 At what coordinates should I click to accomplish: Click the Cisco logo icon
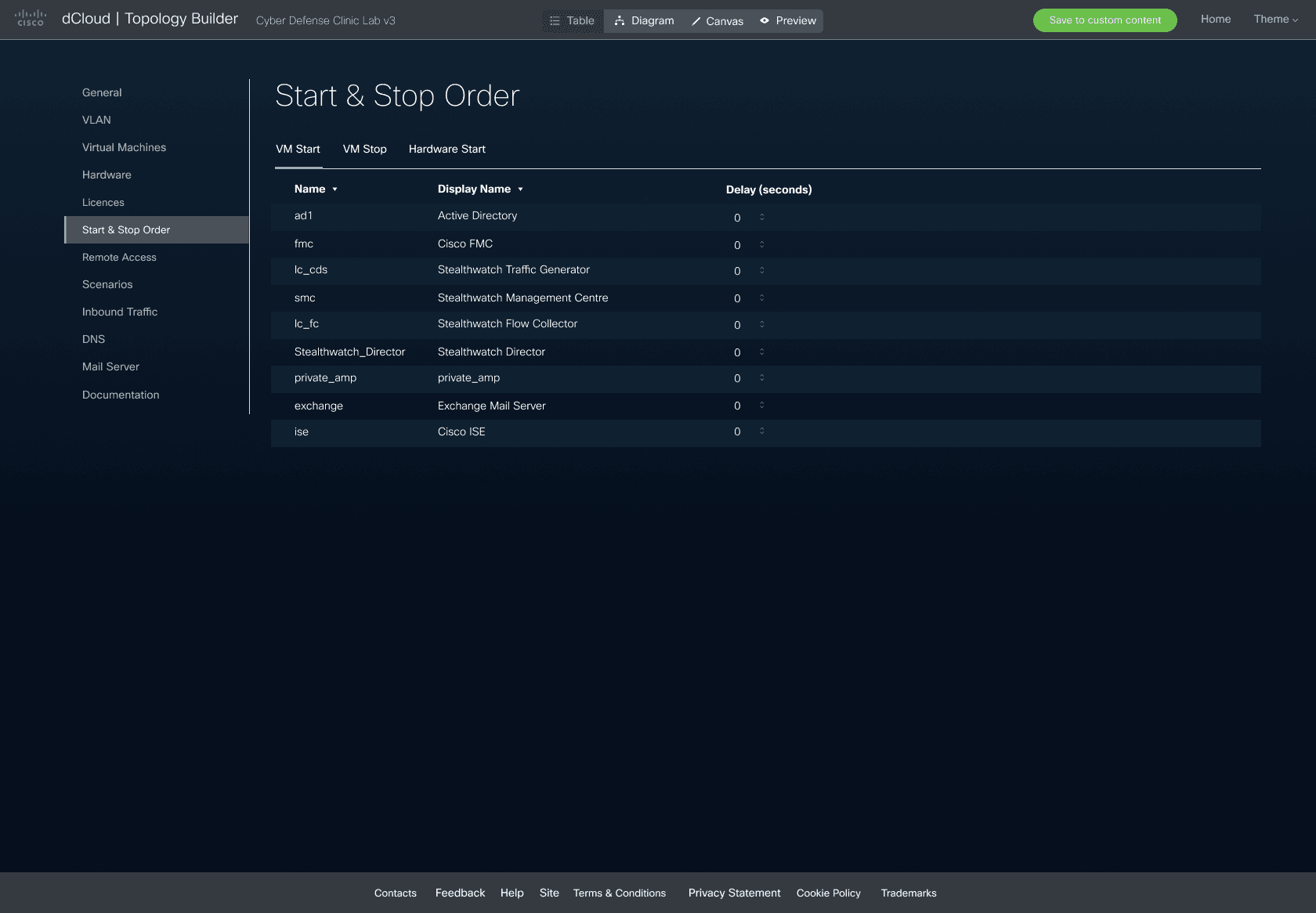point(31,18)
